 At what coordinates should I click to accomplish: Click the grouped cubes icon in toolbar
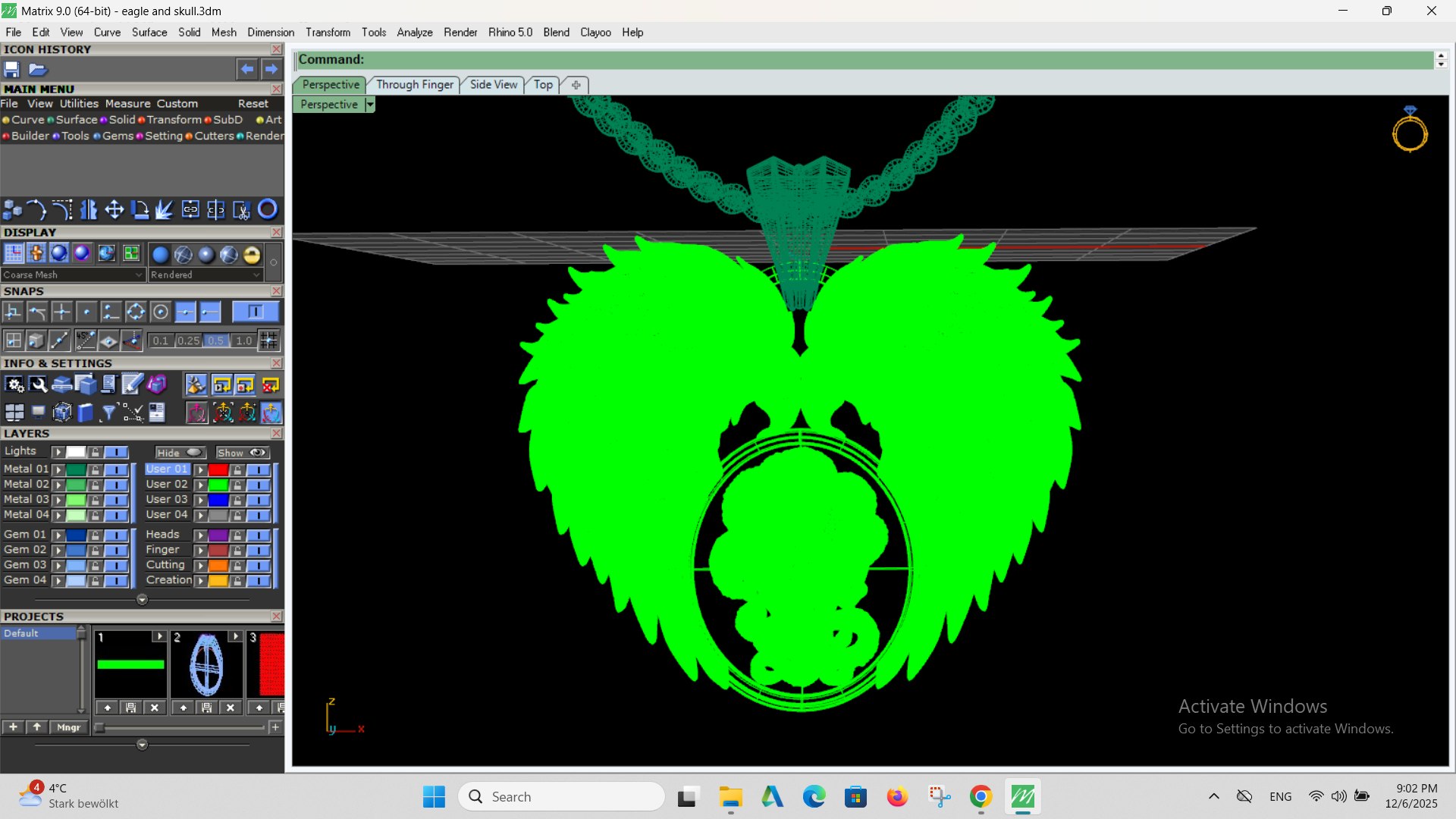coord(13,209)
